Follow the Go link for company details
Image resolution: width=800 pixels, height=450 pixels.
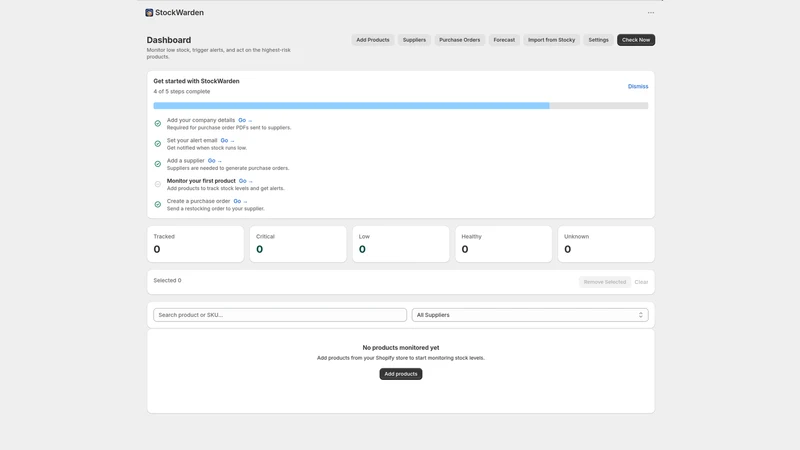245,120
